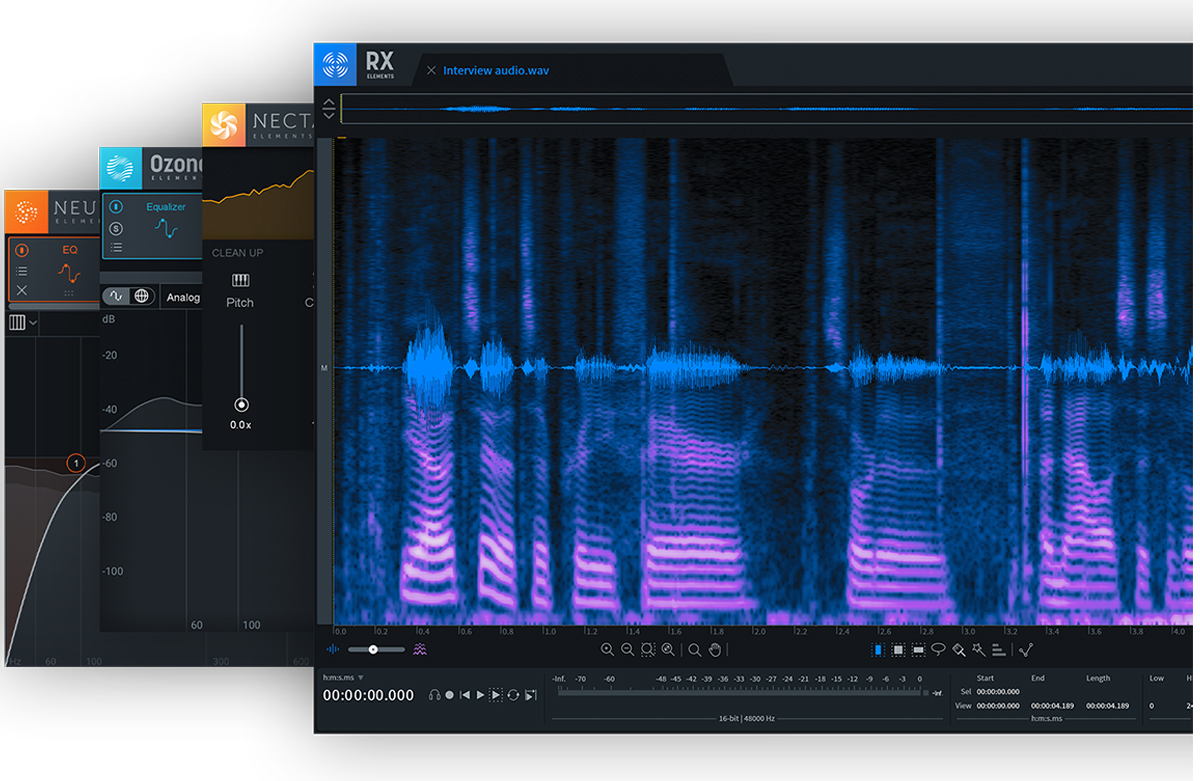Toggle play selection button in RX transport
1200x781 pixels.
click(496, 695)
